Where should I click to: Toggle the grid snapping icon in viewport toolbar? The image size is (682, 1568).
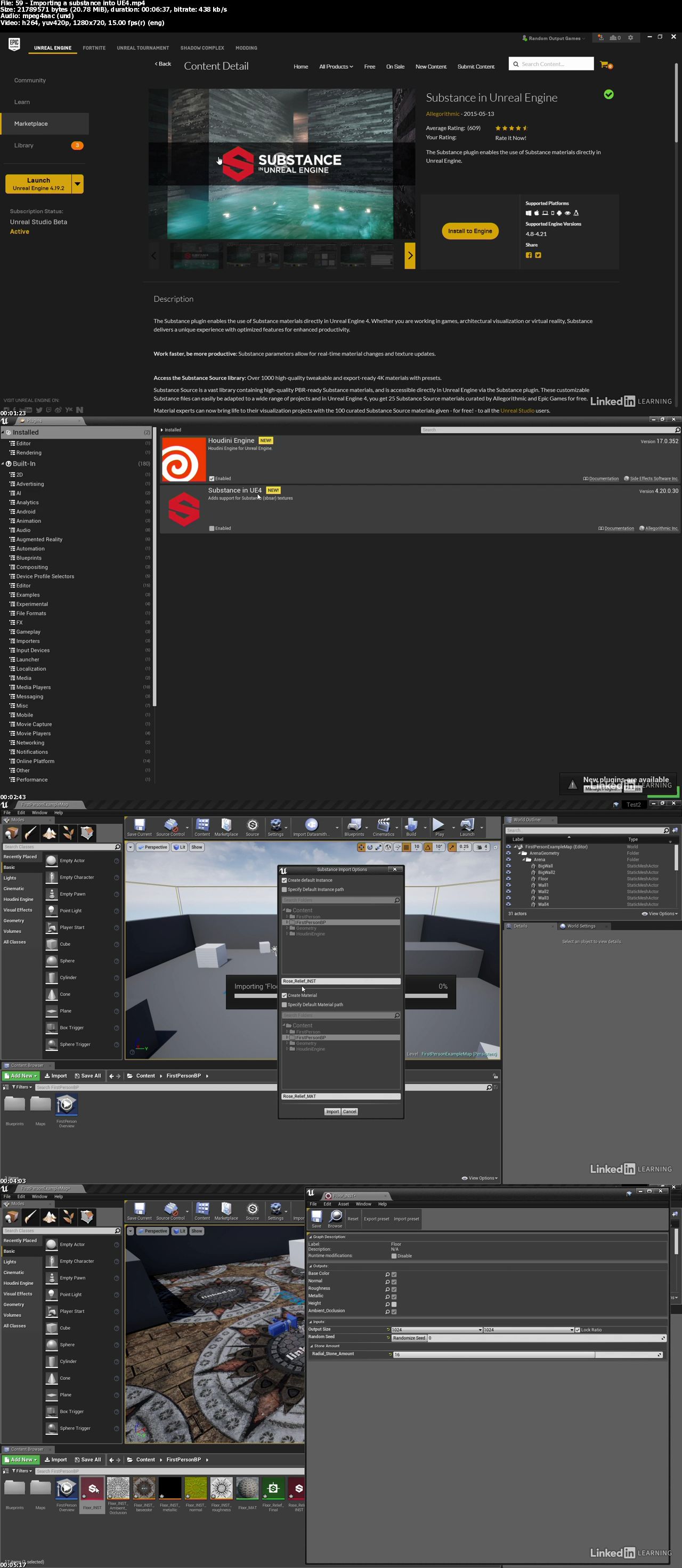407,847
